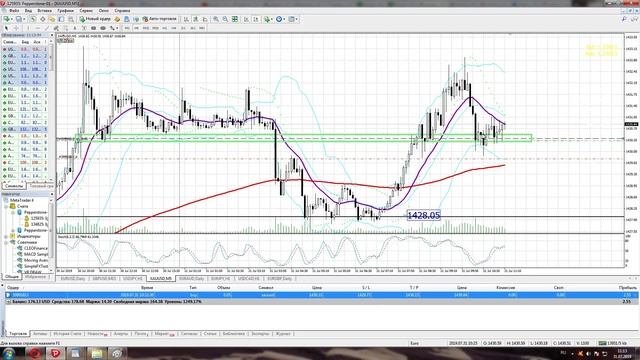Open the USDCAD,H1 chart tab
This screenshot has height=360, width=640.
pos(249,278)
